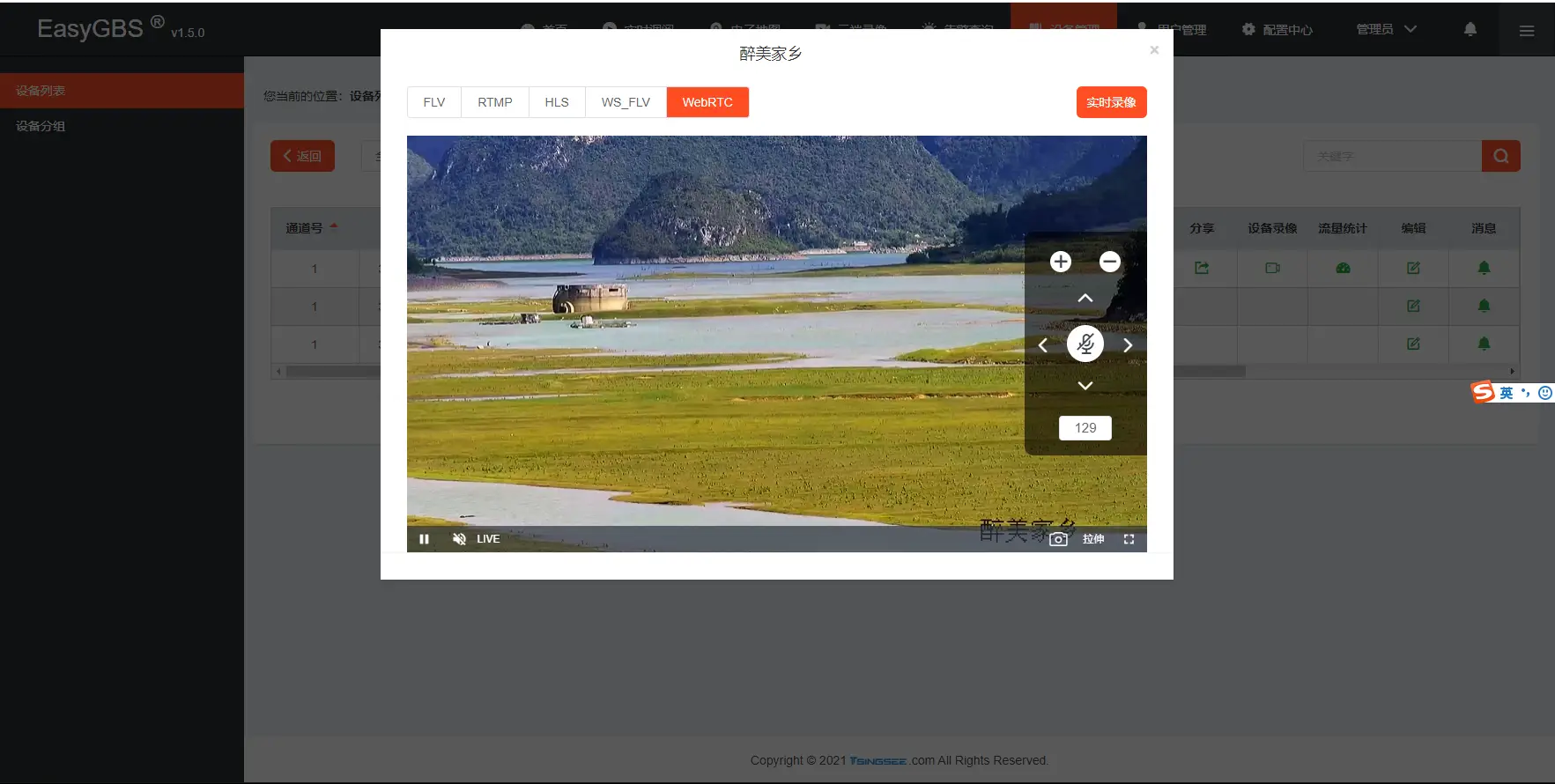Open the top-right hamburger menu

tap(1527, 31)
